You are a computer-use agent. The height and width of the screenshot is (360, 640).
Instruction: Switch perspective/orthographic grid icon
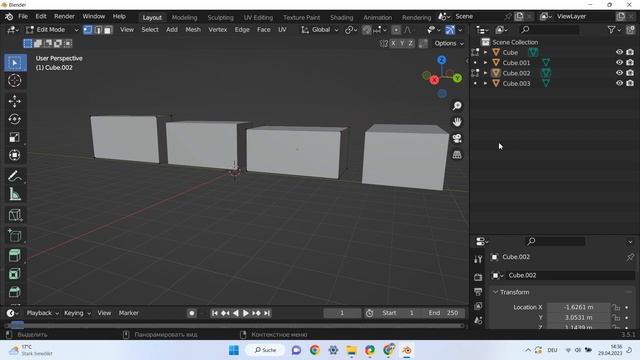(457, 155)
